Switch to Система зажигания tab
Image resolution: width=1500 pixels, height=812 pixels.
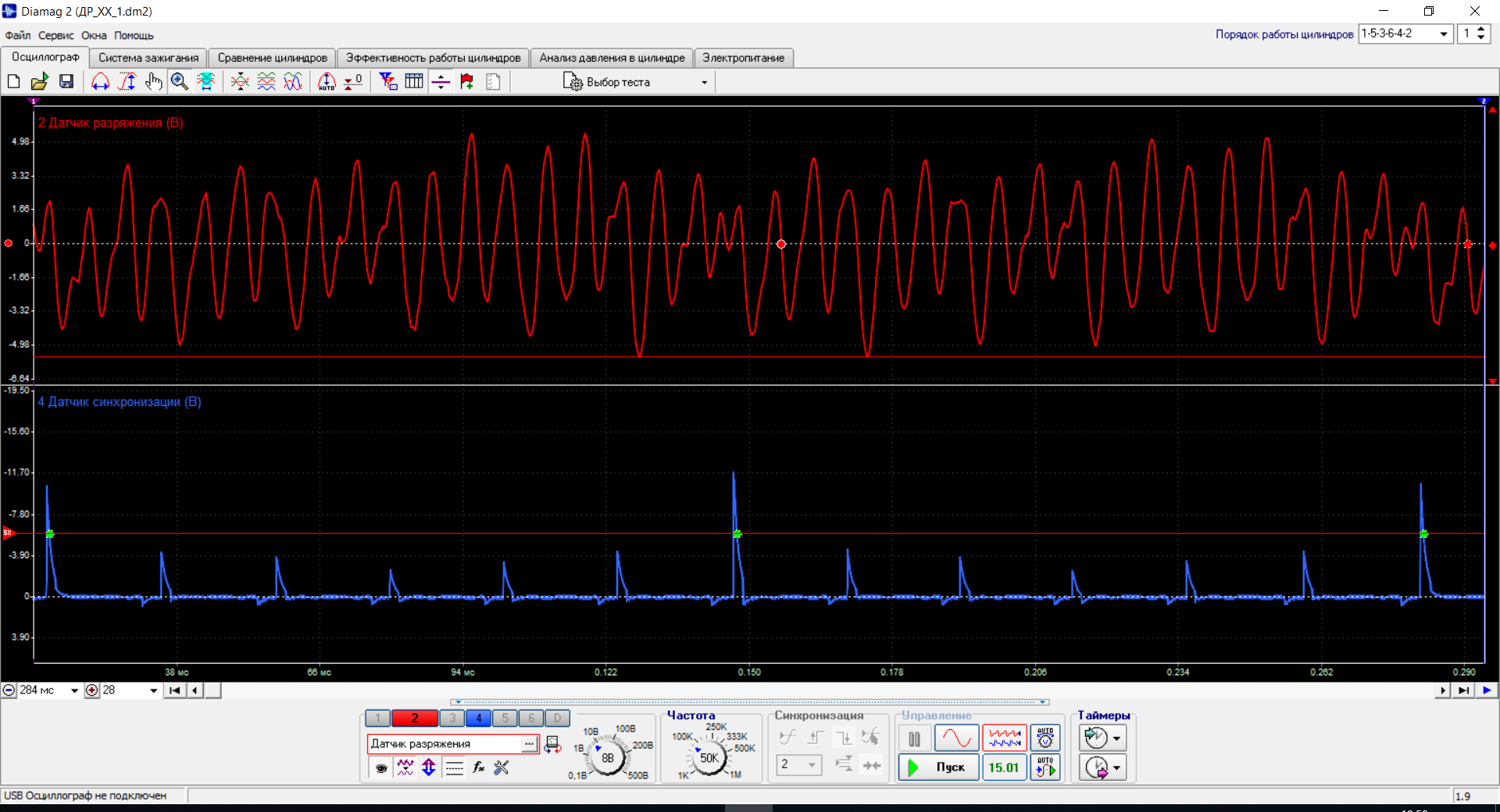[x=148, y=58]
